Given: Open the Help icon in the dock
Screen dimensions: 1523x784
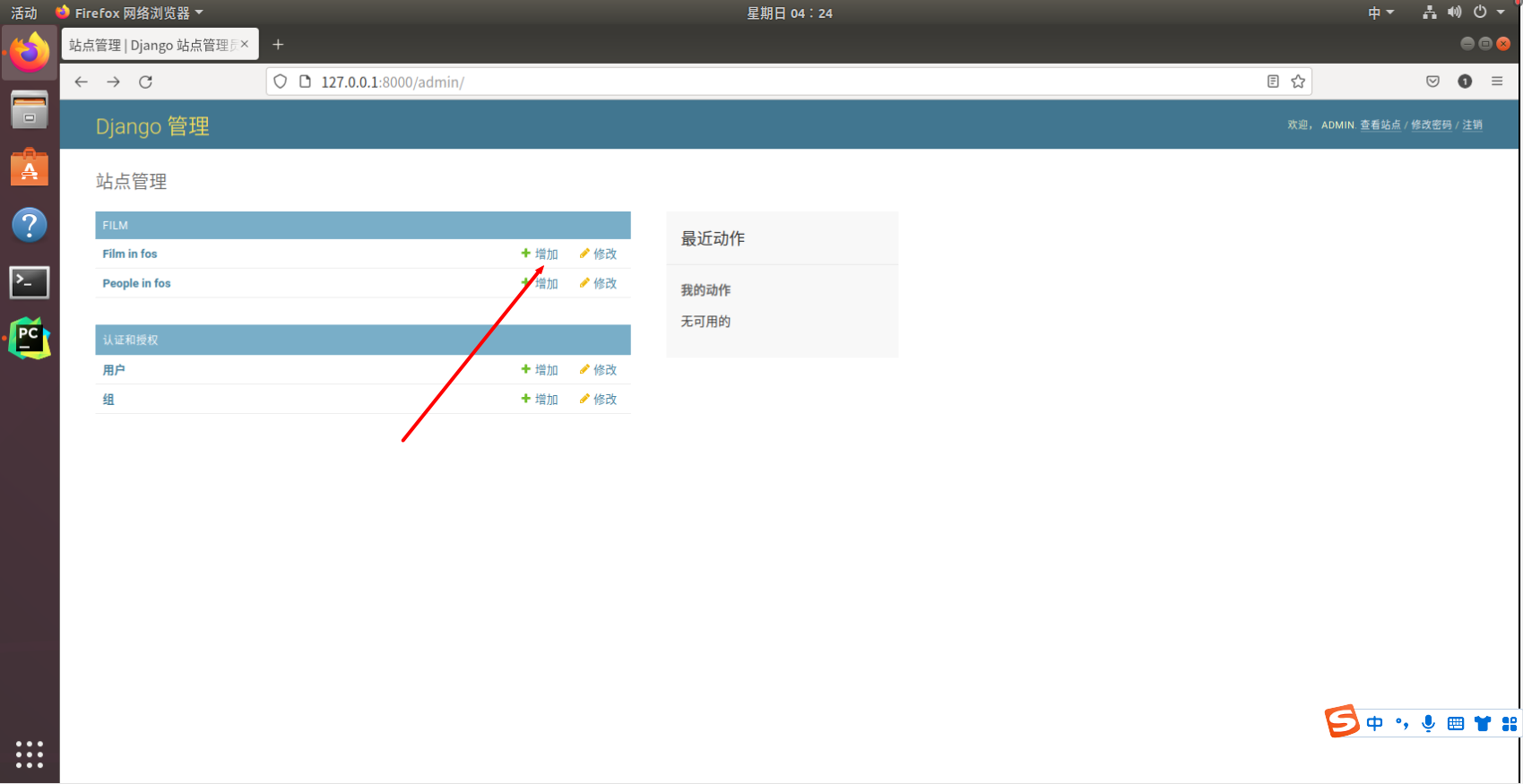Looking at the screenshot, I should (30, 225).
